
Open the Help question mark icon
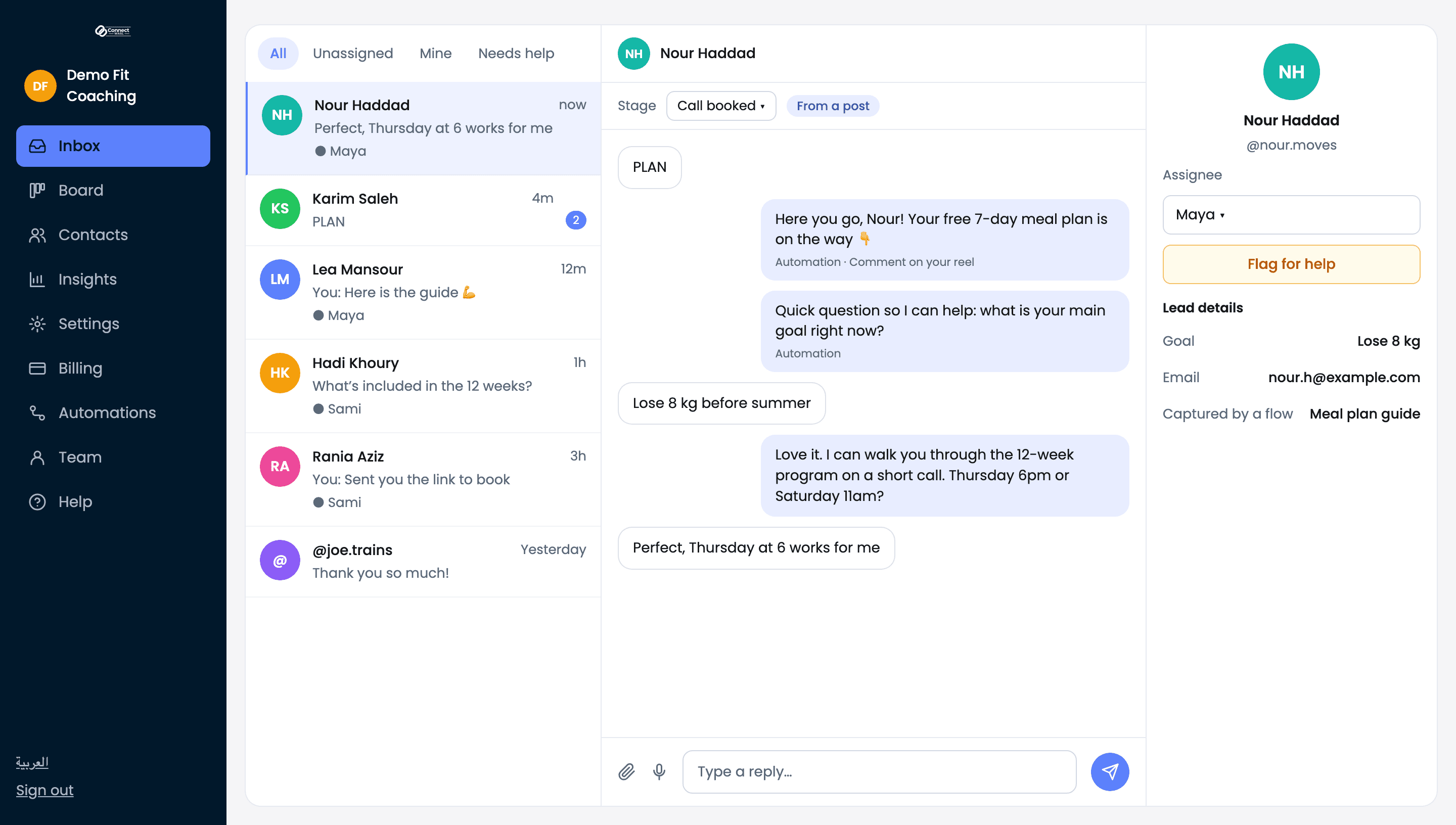37,501
